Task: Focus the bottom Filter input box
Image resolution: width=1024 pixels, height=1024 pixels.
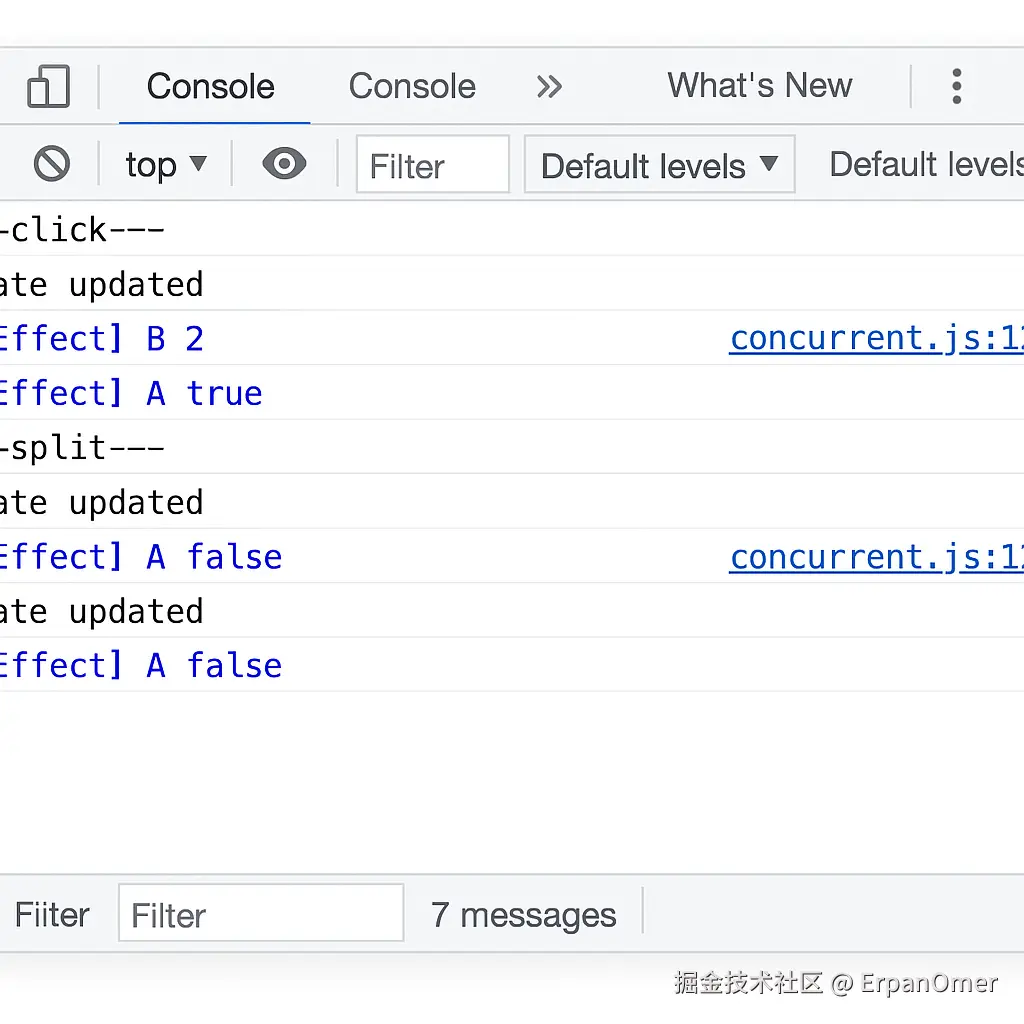Action: (261, 914)
